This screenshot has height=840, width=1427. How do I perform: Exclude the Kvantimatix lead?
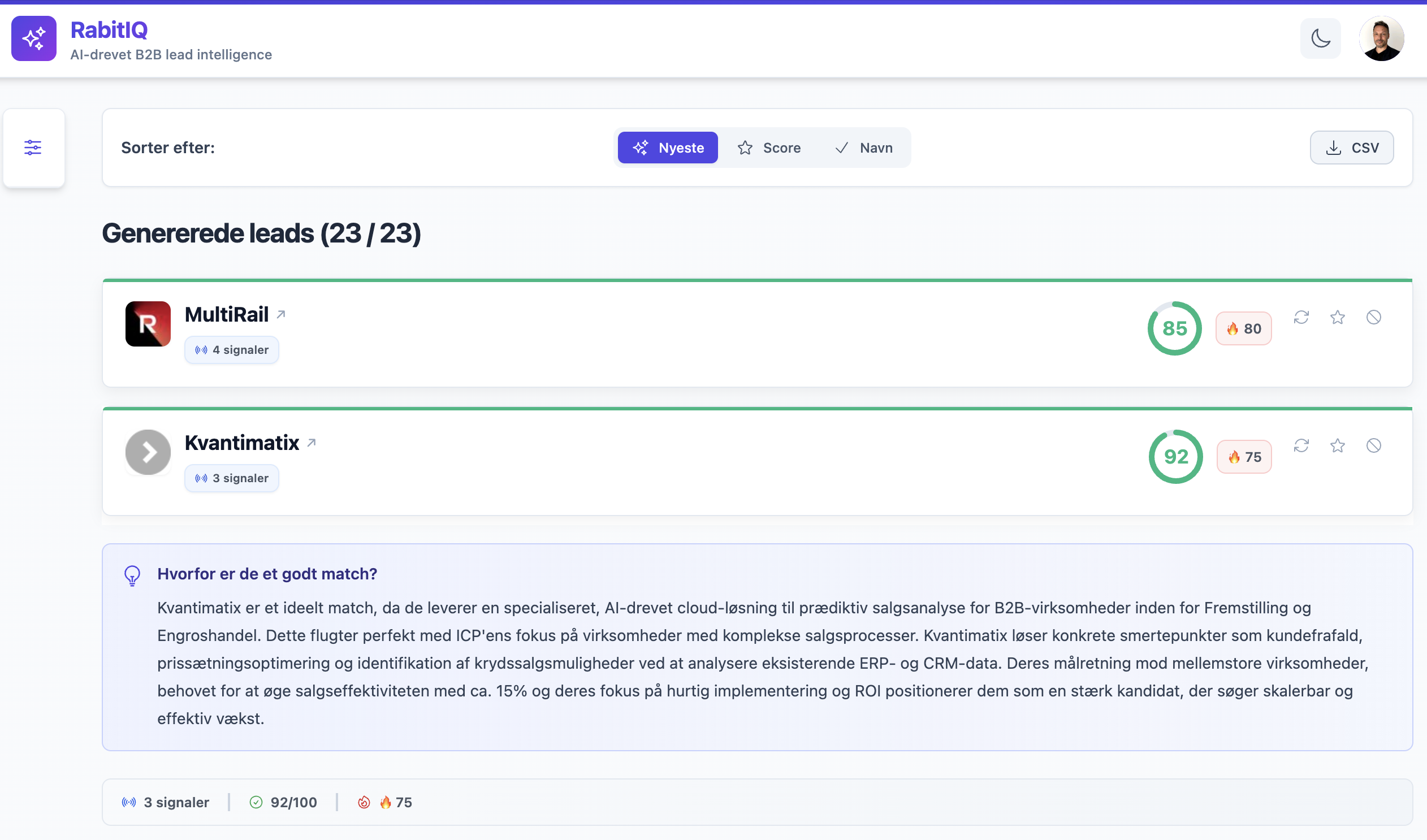tap(1374, 445)
